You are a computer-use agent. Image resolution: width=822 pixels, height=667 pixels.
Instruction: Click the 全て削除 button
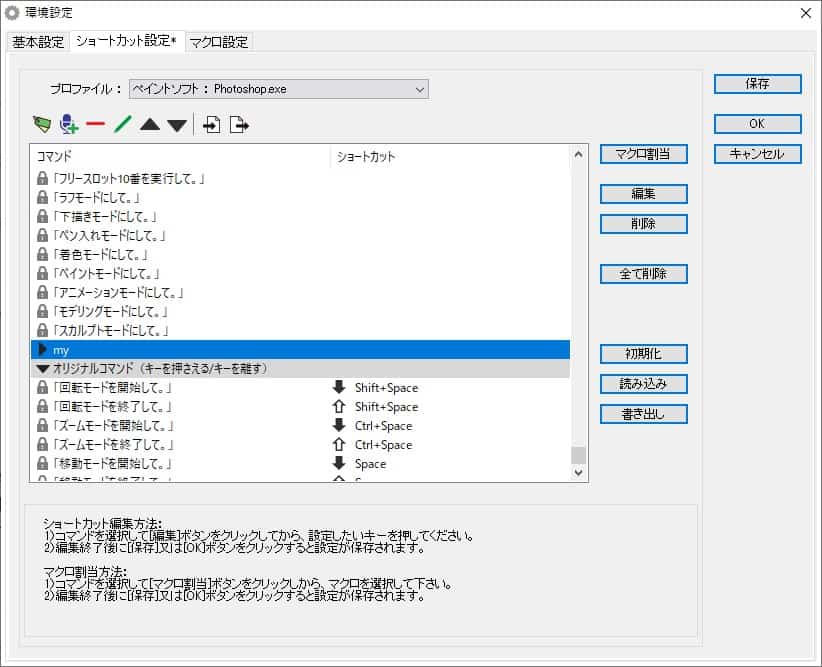(x=643, y=274)
